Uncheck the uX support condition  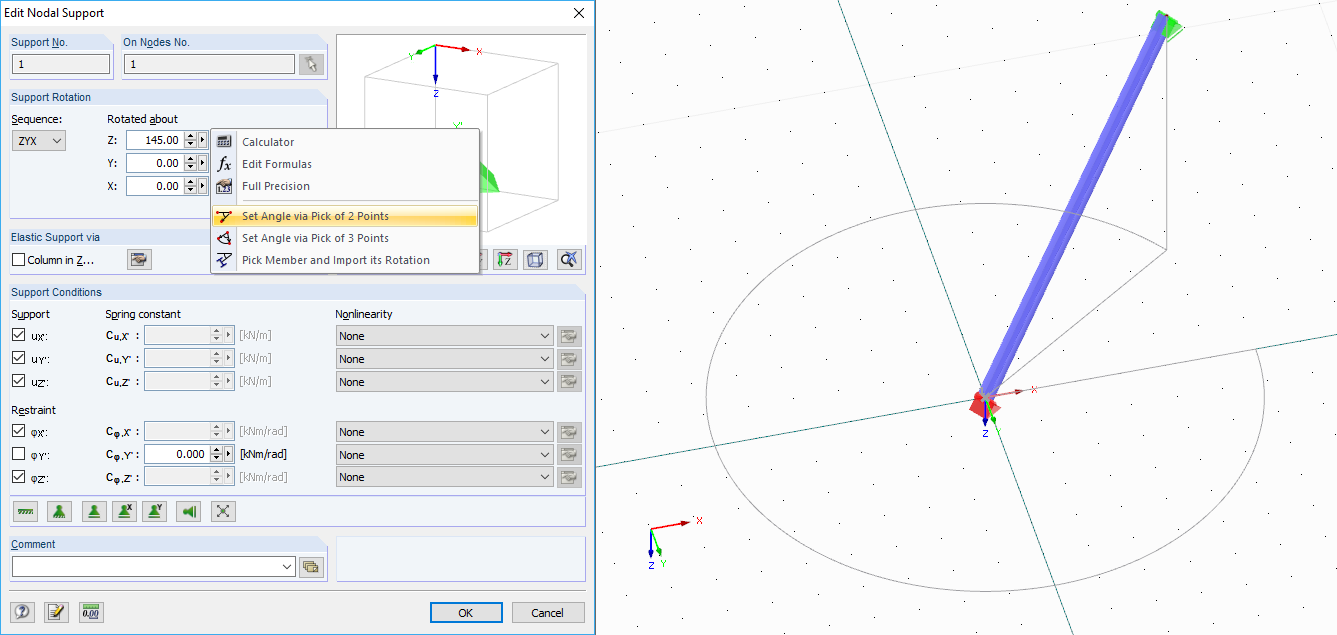(x=21, y=334)
